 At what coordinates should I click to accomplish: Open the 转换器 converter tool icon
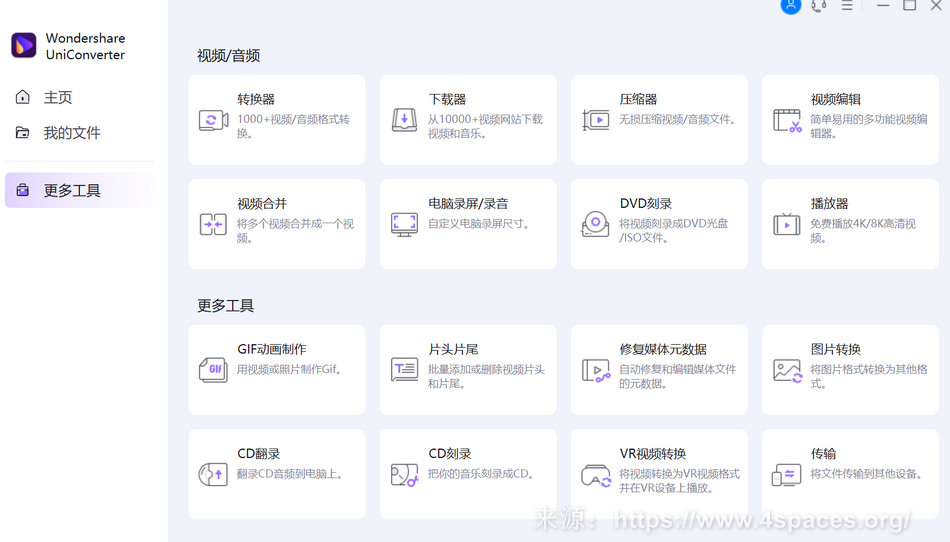click(x=213, y=120)
